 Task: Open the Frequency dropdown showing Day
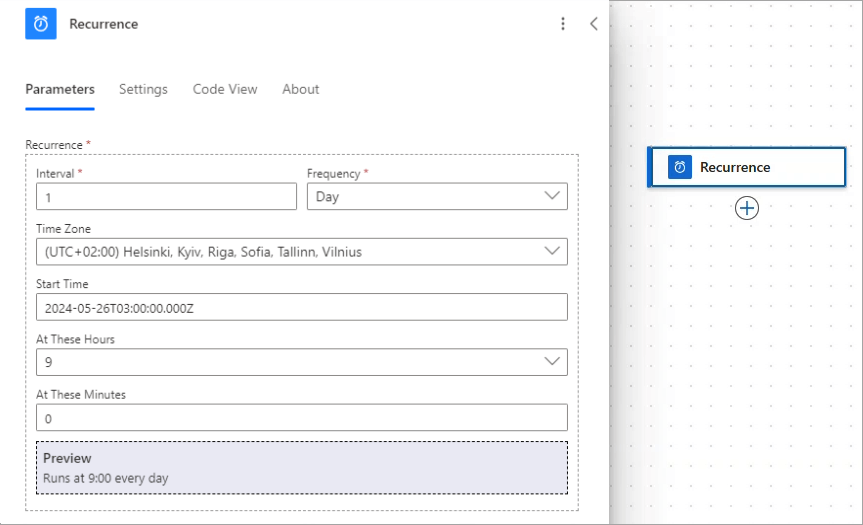click(437, 196)
